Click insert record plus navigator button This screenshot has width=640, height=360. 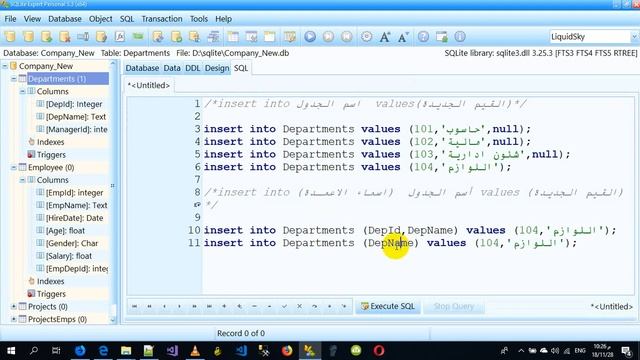tap(224, 306)
